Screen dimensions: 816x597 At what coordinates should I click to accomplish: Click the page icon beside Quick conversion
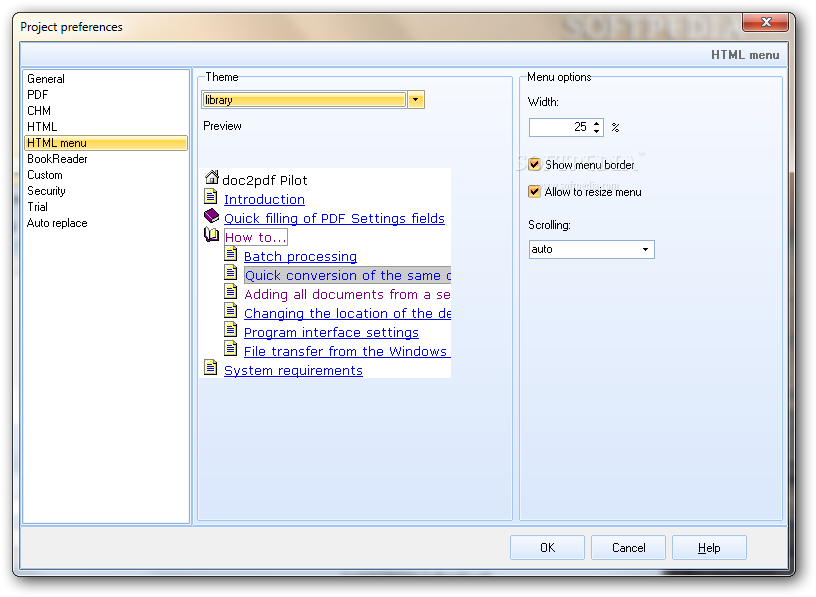pyautogui.click(x=231, y=272)
